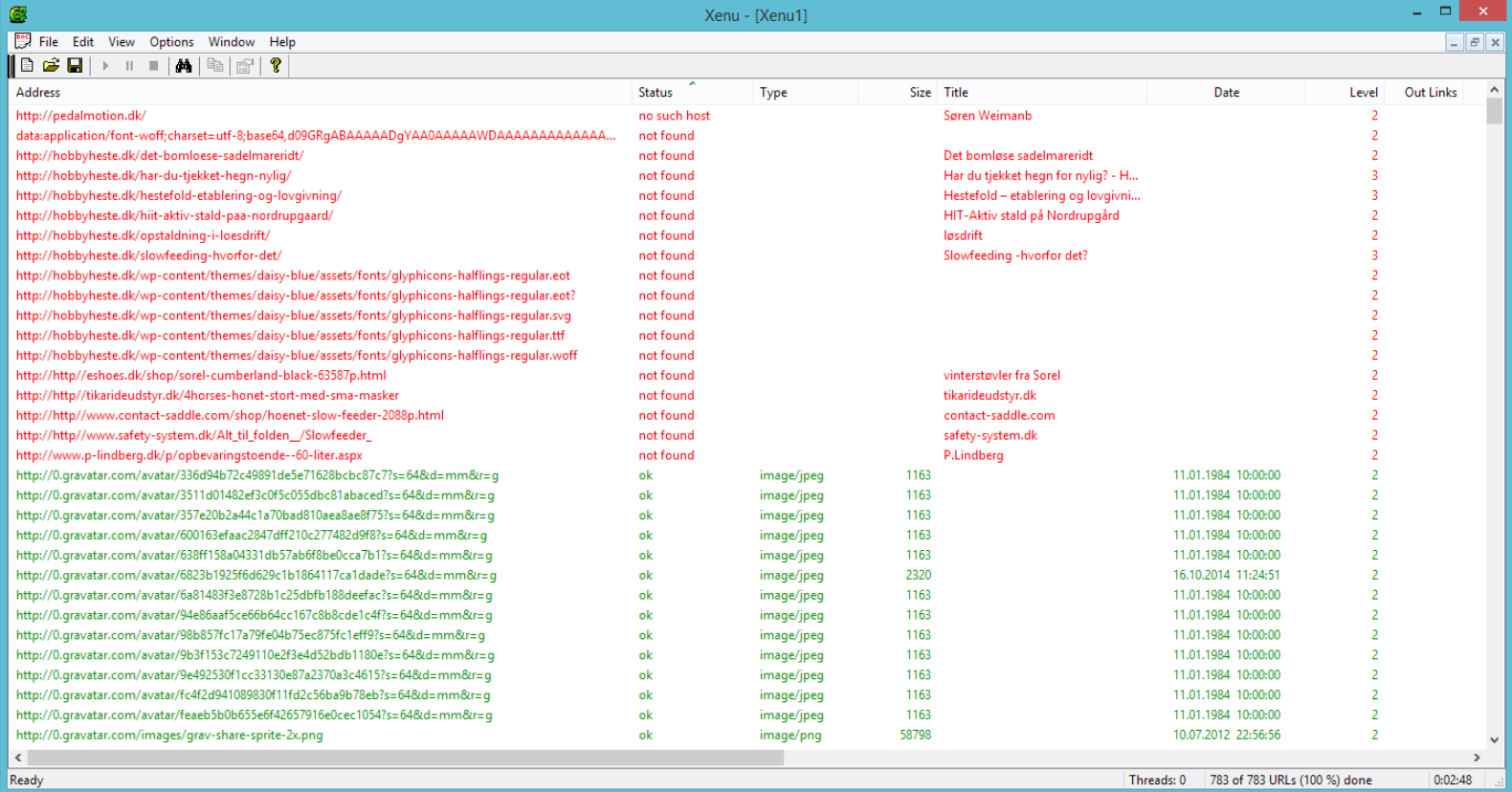Click the size value 58798
Viewport: 1512px width, 792px height.
915,736
